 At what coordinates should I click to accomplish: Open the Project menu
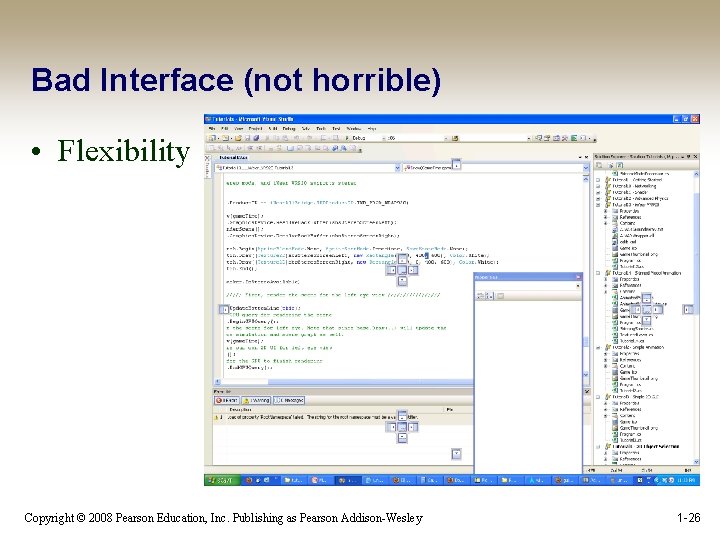[255, 129]
